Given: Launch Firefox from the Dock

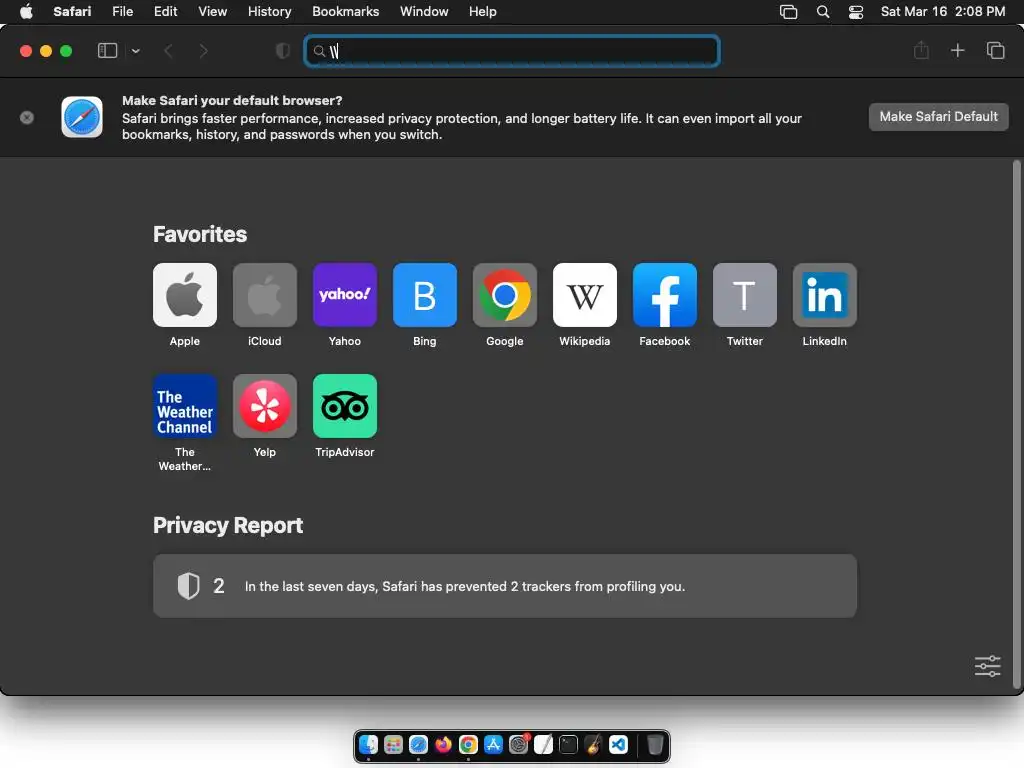Looking at the screenshot, I should [443, 744].
